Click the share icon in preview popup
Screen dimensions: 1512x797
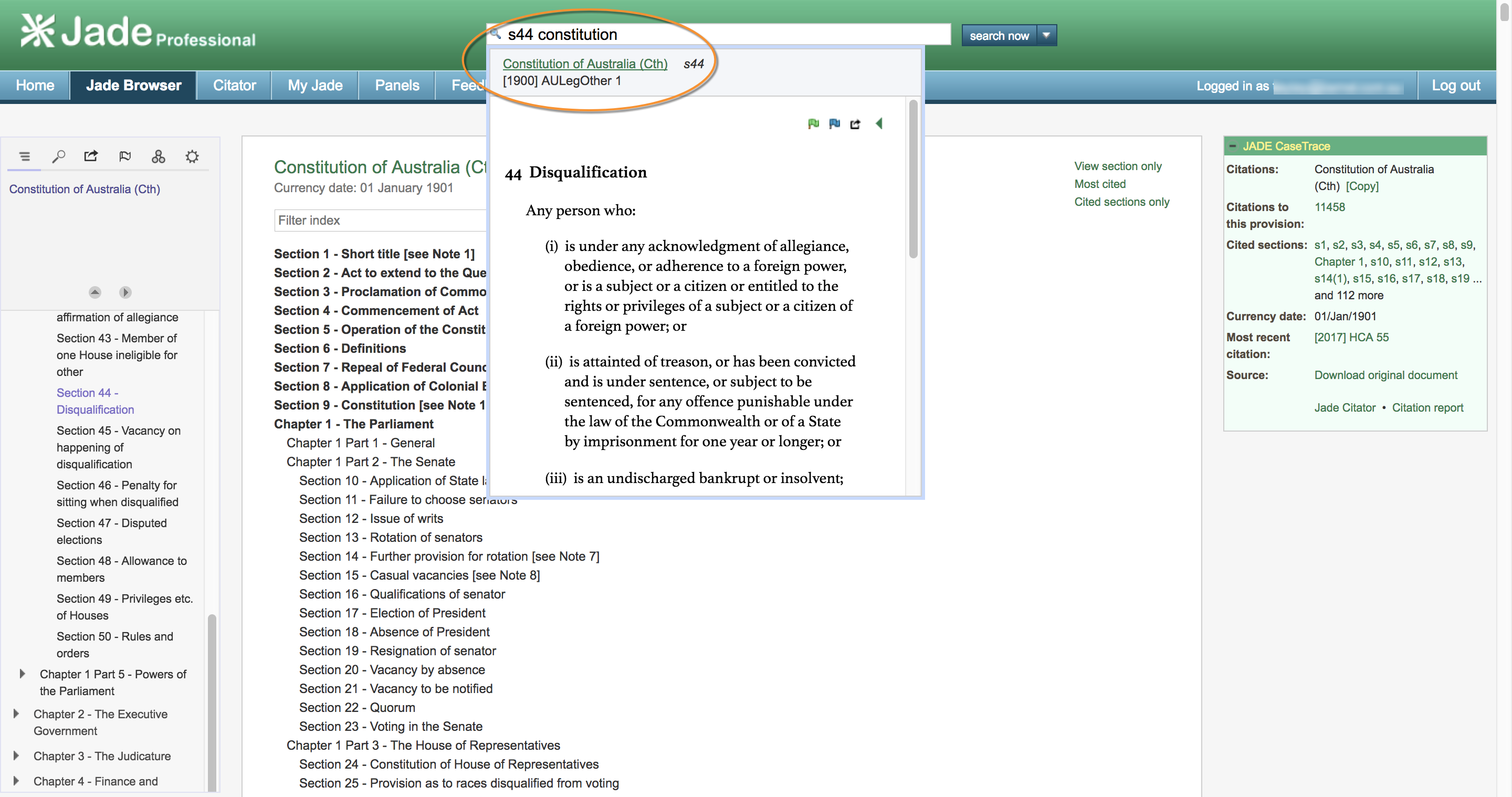pyautogui.click(x=855, y=123)
